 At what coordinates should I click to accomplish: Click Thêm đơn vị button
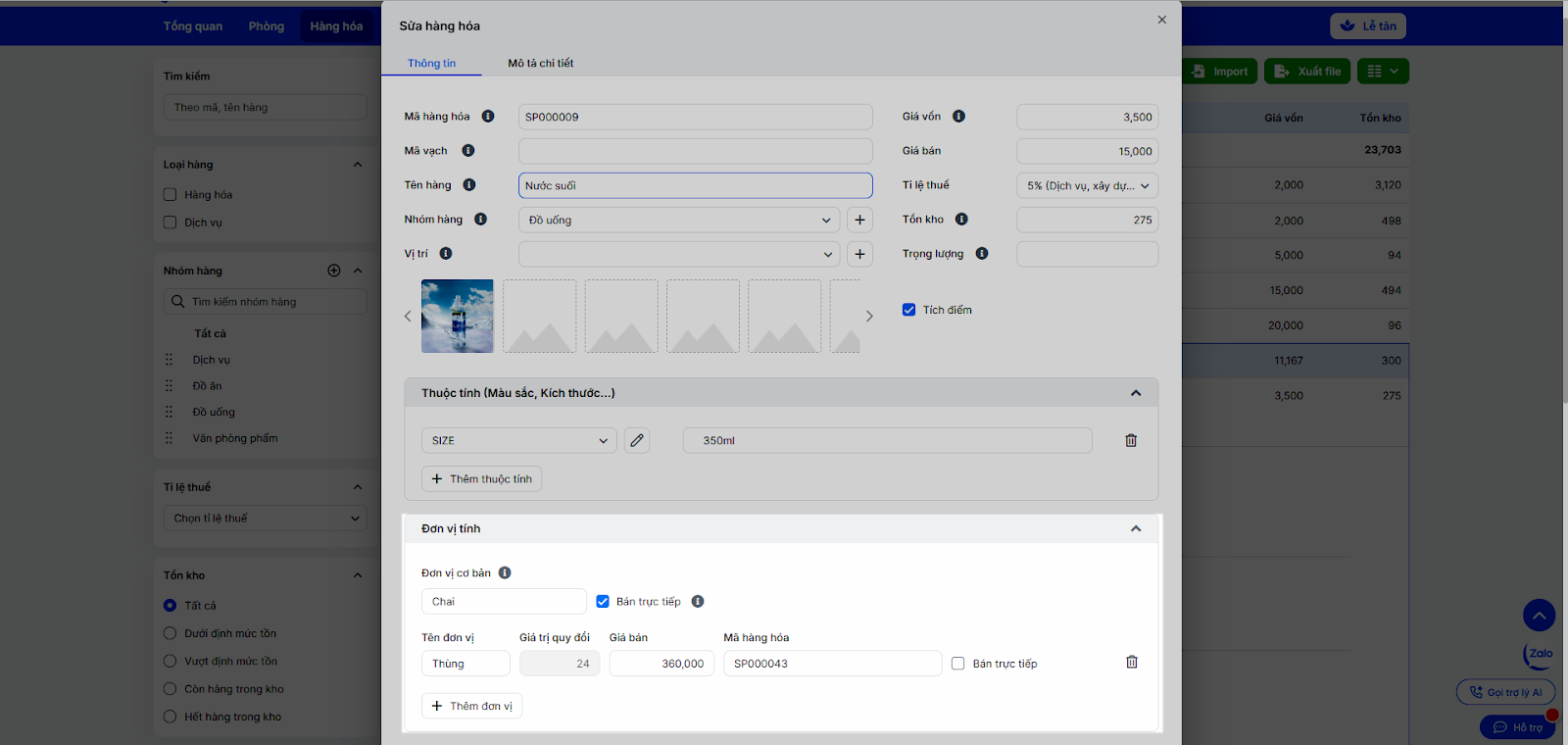tap(471, 706)
